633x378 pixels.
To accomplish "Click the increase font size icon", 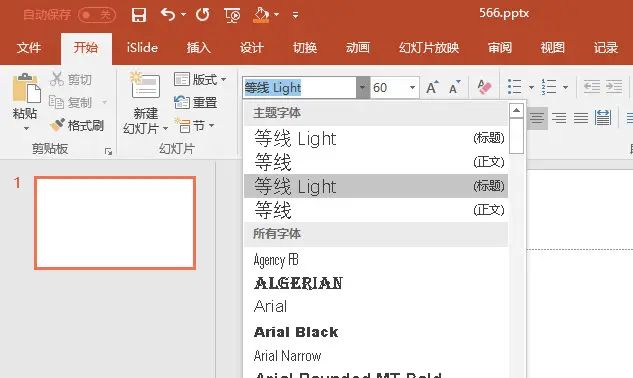I will click(x=432, y=87).
